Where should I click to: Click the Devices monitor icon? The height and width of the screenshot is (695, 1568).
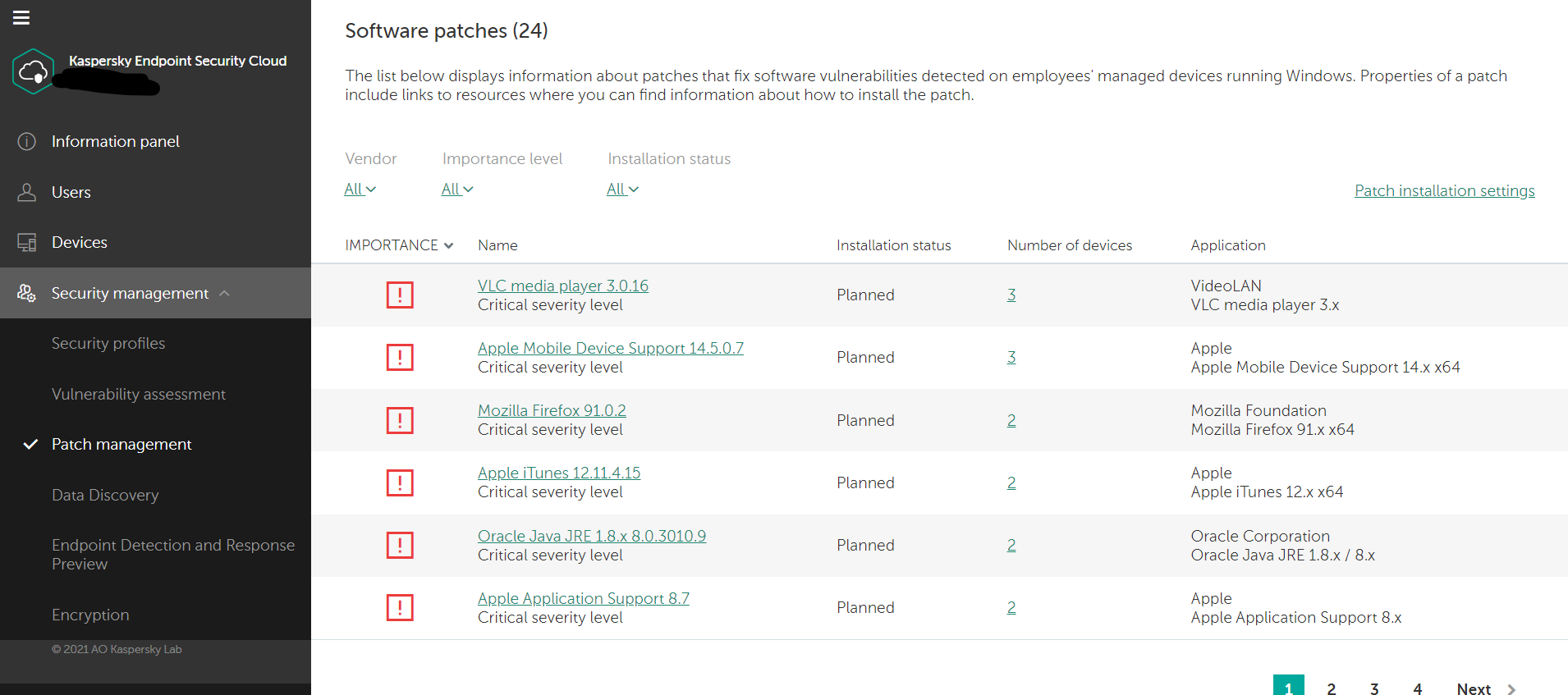[27, 243]
